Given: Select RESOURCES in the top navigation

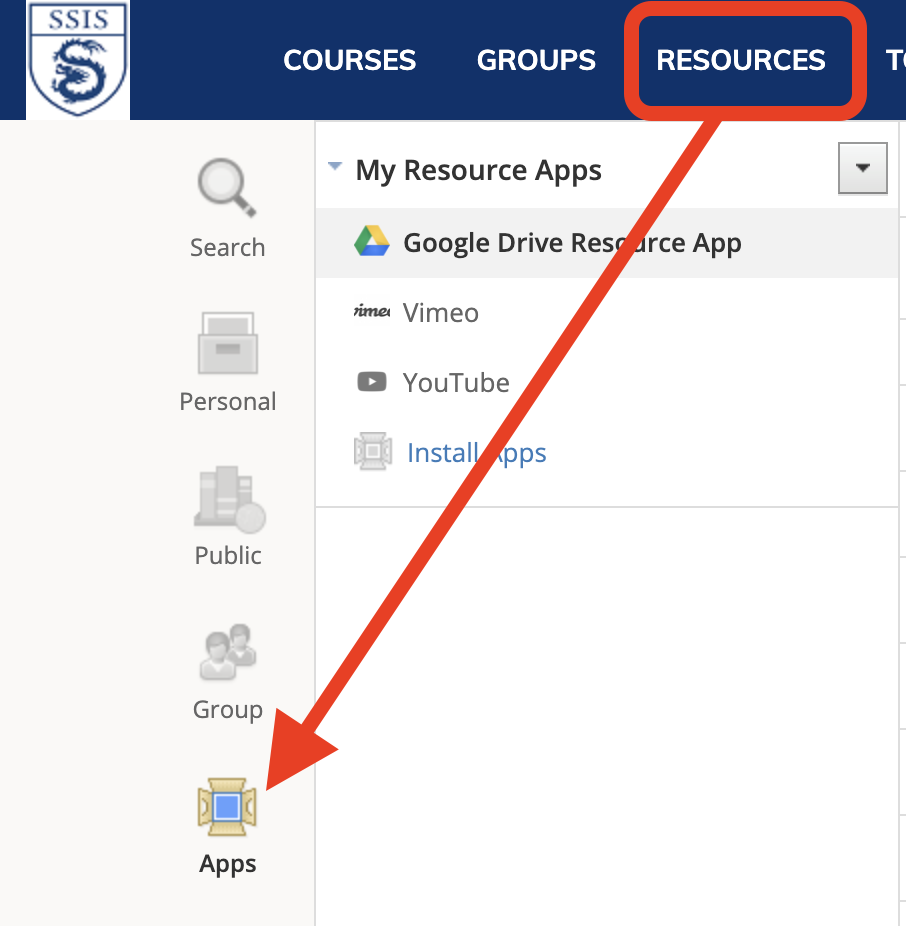Looking at the screenshot, I should (741, 60).
